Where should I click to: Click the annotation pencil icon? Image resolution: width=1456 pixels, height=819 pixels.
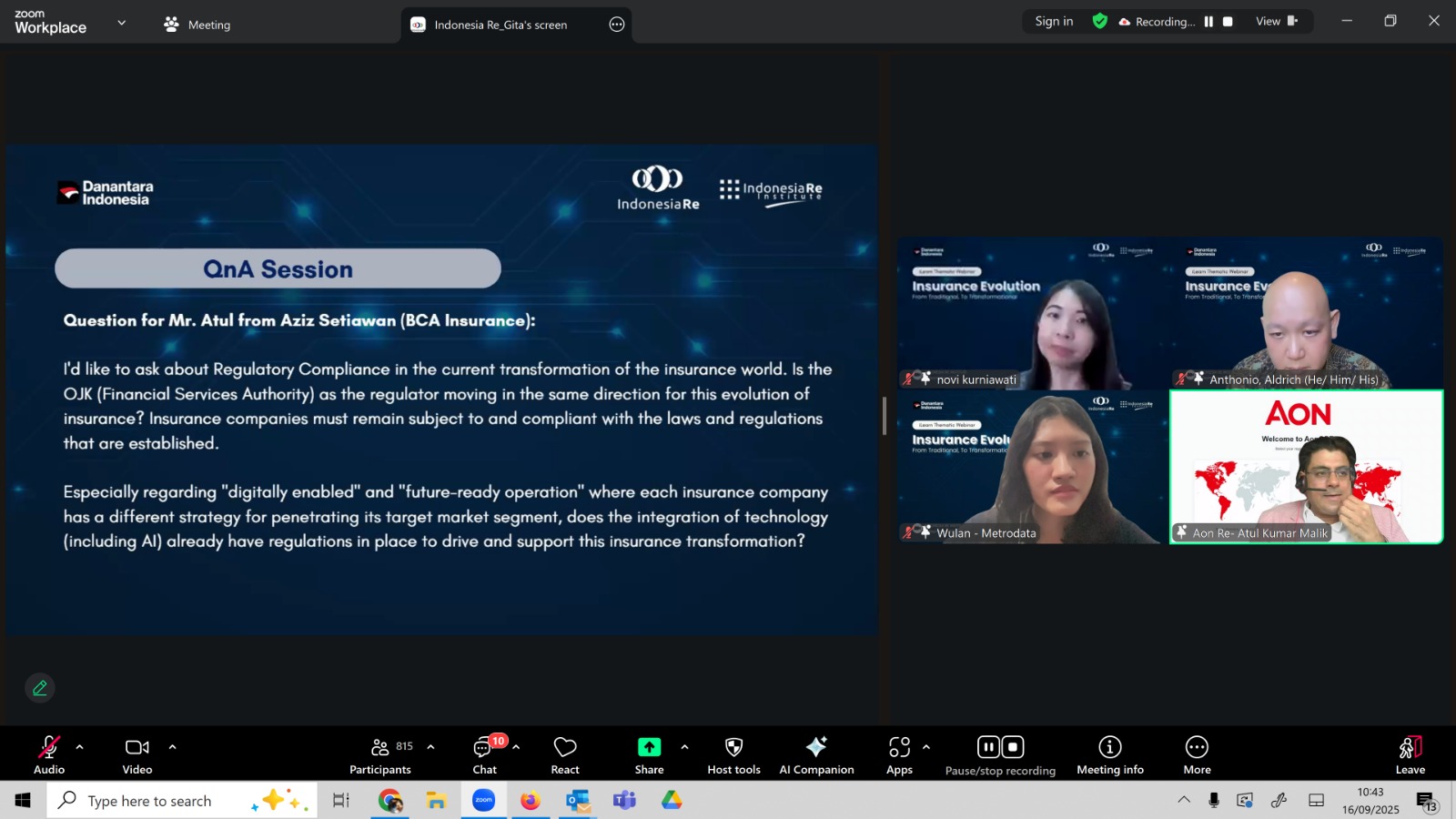tap(40, 688)
